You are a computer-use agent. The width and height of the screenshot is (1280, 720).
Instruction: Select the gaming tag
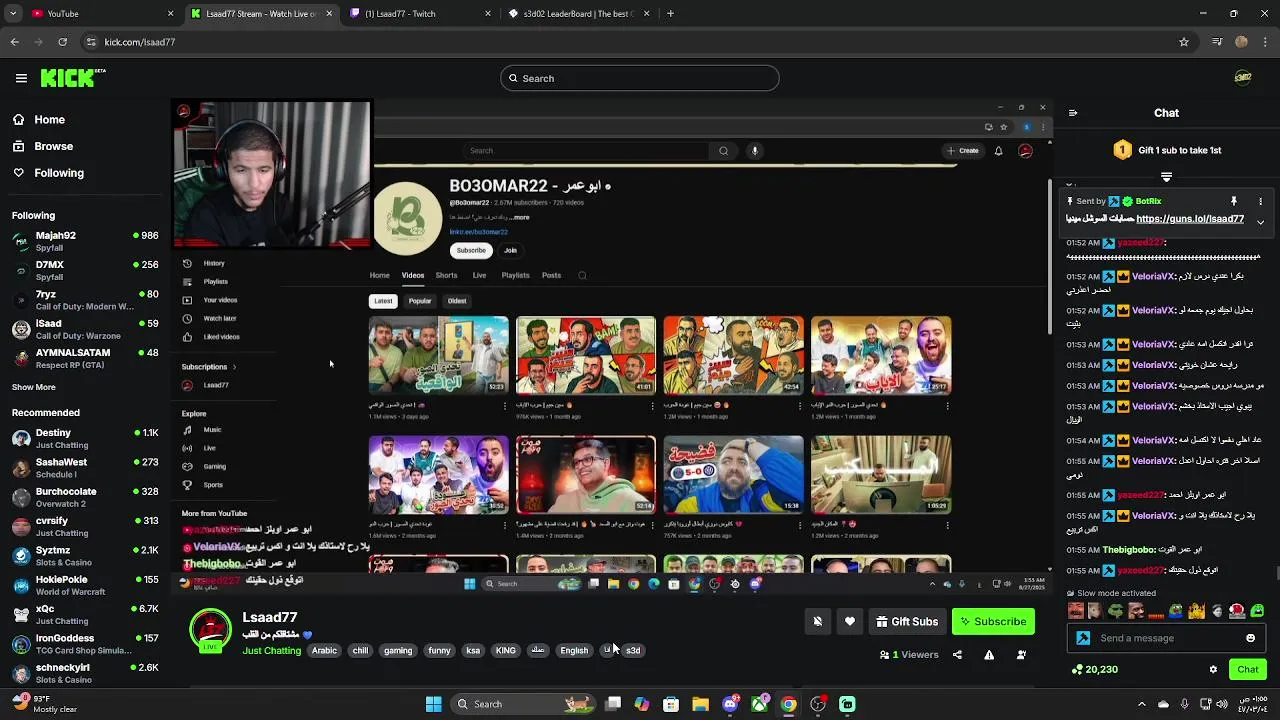(x=398, y=650)
